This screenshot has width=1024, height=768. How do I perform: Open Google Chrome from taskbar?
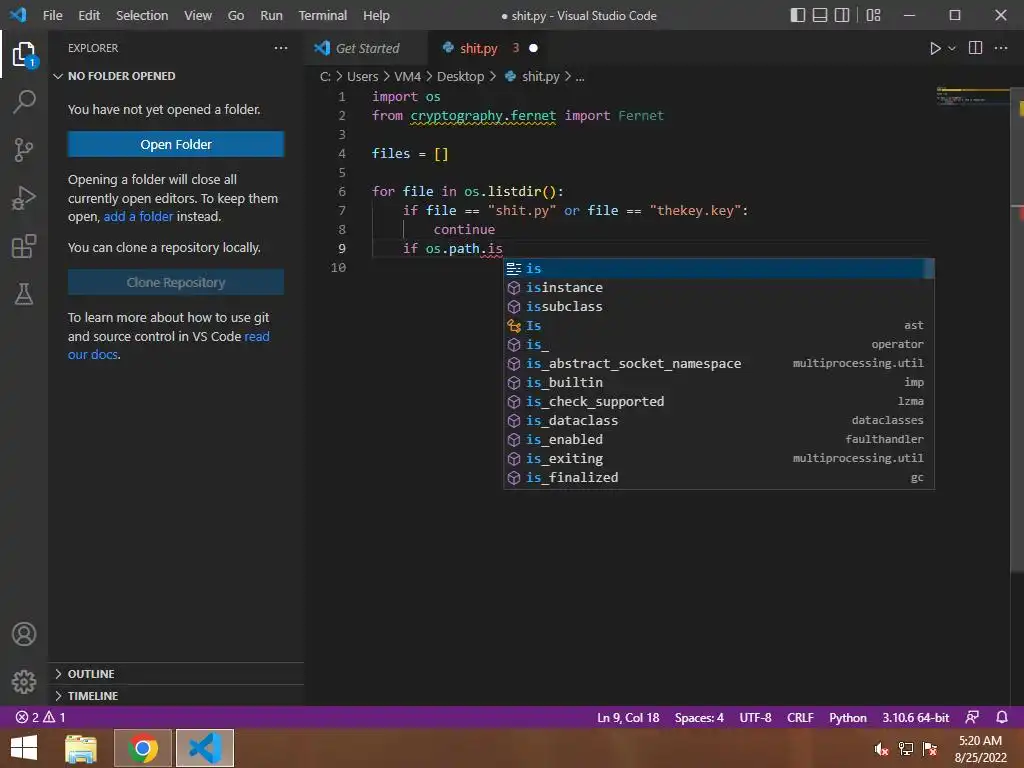coord(142,748)
